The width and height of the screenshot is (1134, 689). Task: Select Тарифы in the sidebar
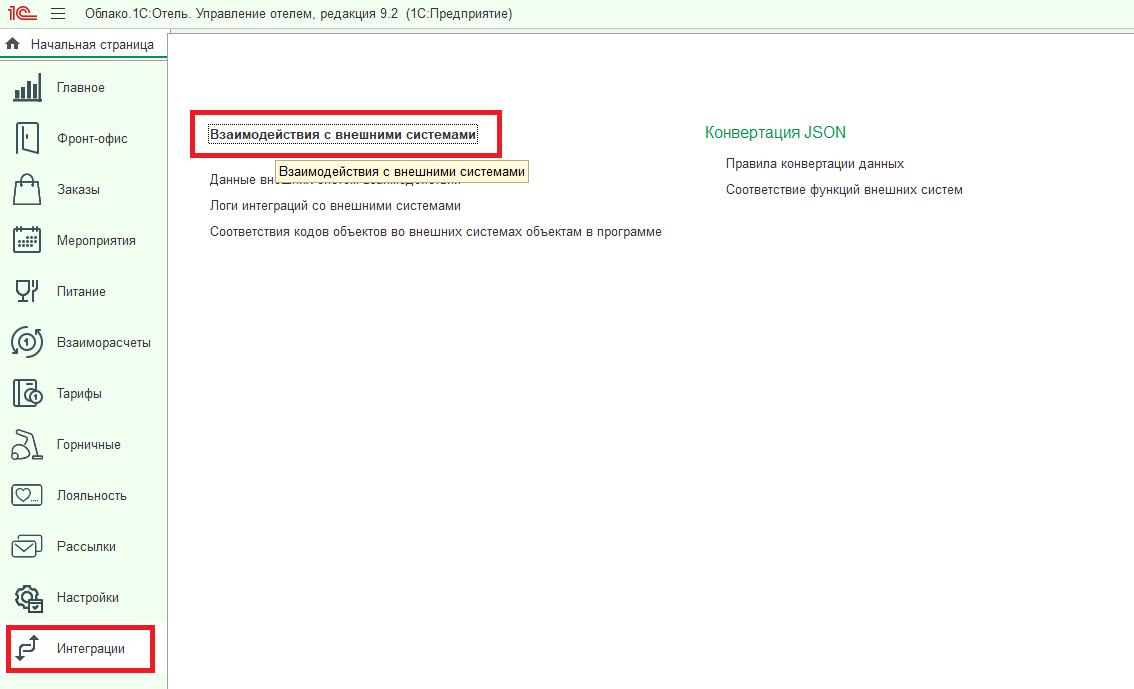(x=80, y=393)
